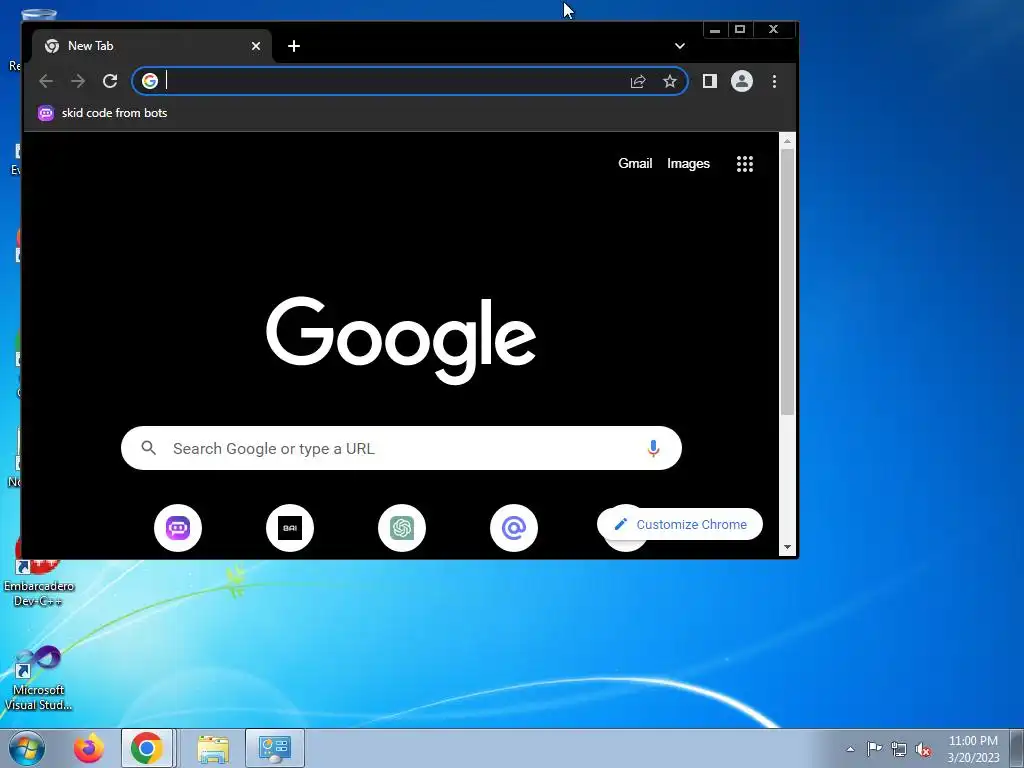The image size is (1024, 768).
Task: Open the Gmail link
Action: pyautogui.click(x=635, y=163)
